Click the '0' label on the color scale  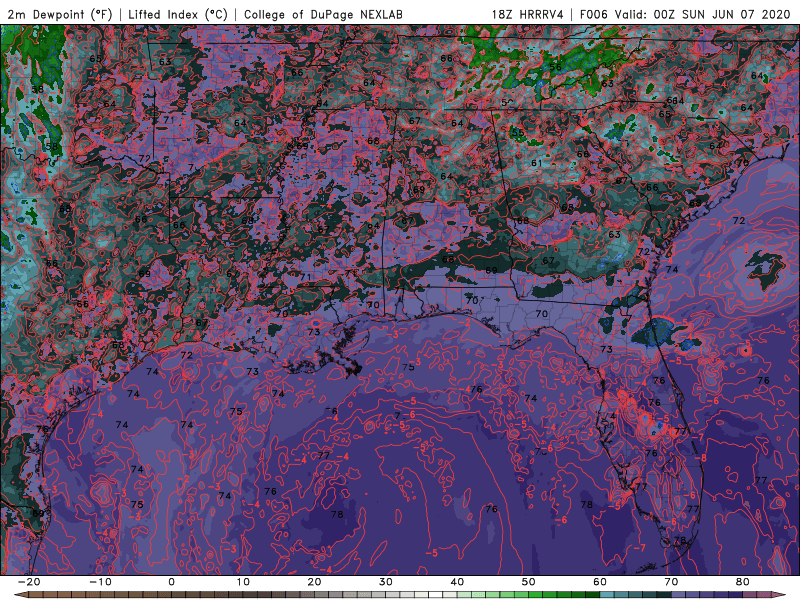tap(171, 582)
